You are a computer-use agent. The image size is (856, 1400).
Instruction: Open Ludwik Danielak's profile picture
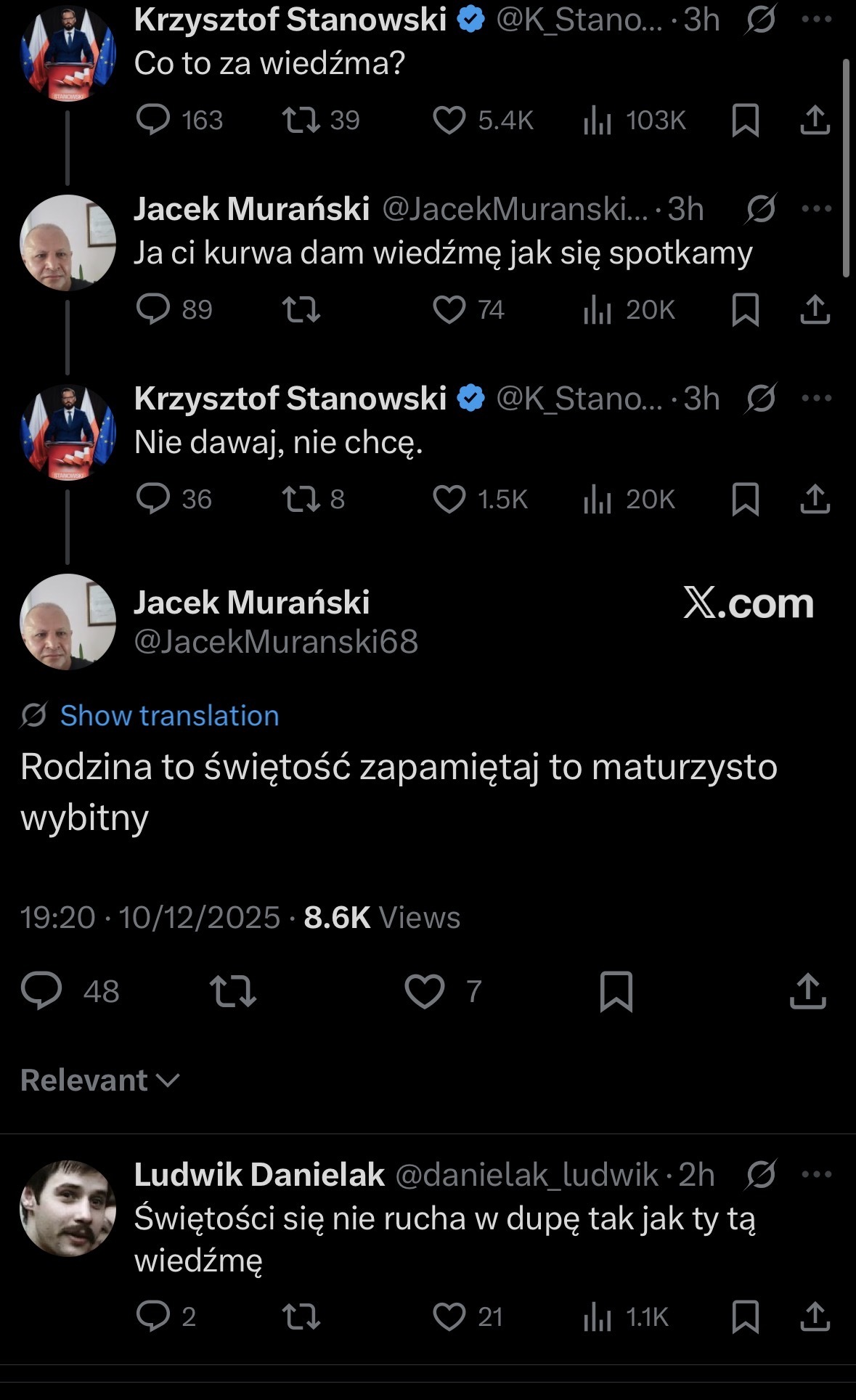68,1208
